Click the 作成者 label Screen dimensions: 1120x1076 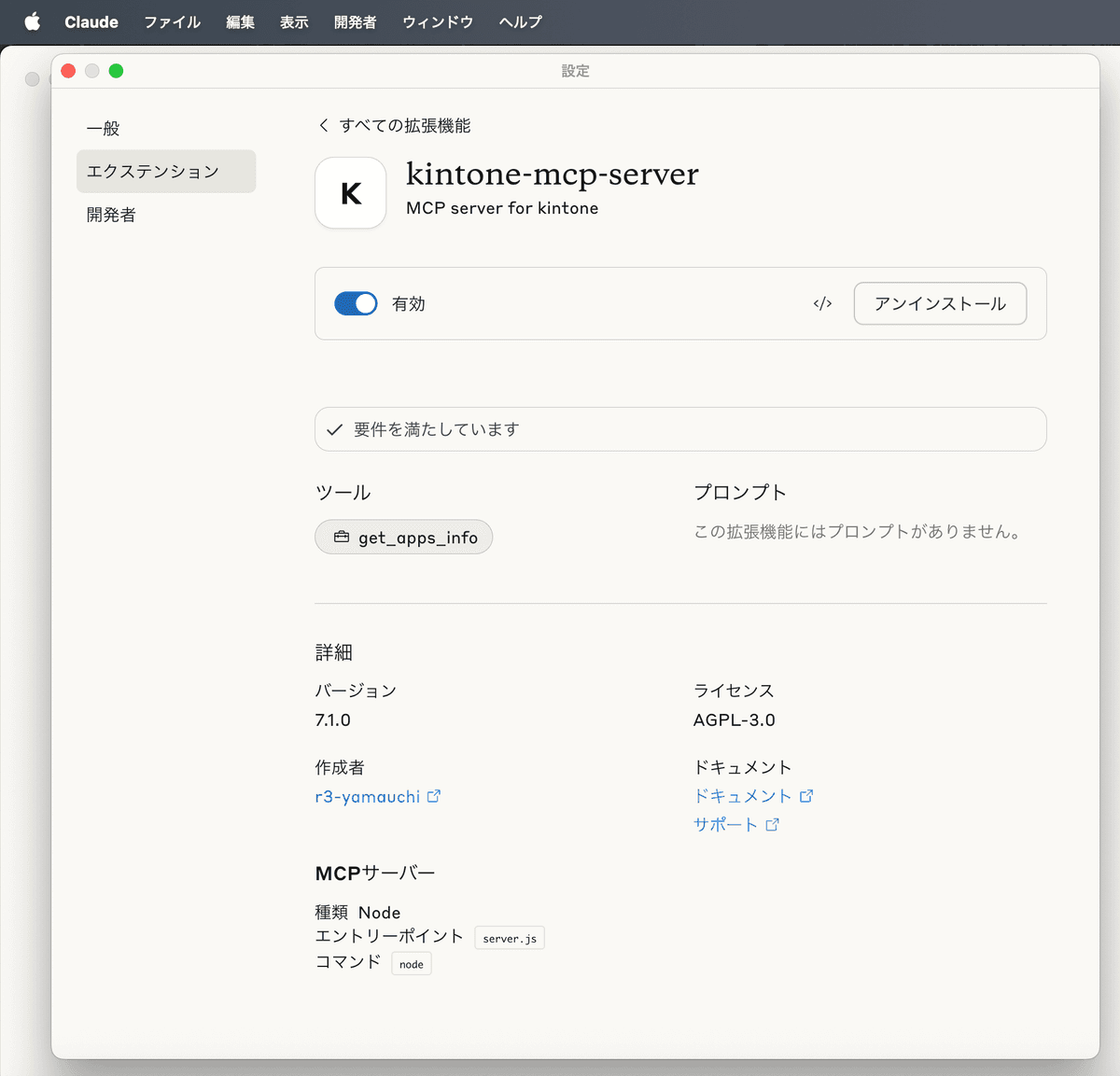(x=340, y=767)
